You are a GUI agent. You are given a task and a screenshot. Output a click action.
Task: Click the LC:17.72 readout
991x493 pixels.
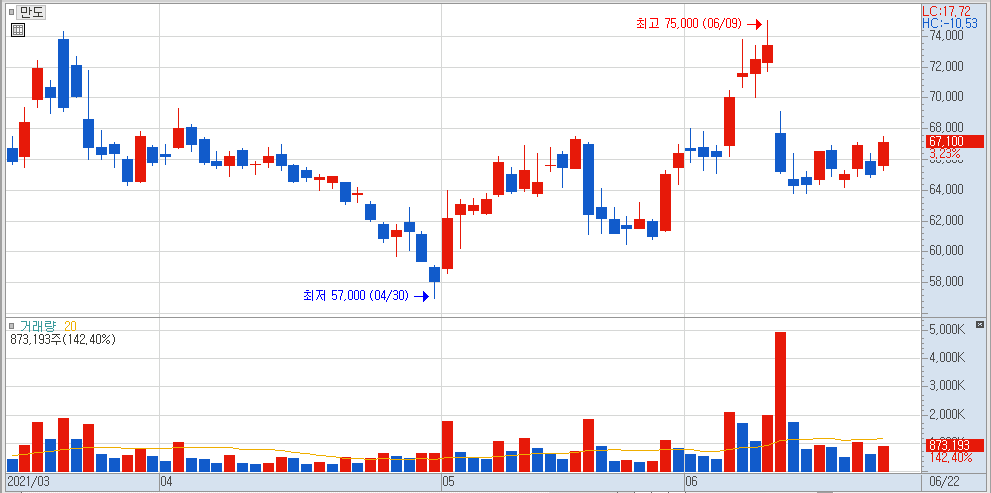coord(946,11)
